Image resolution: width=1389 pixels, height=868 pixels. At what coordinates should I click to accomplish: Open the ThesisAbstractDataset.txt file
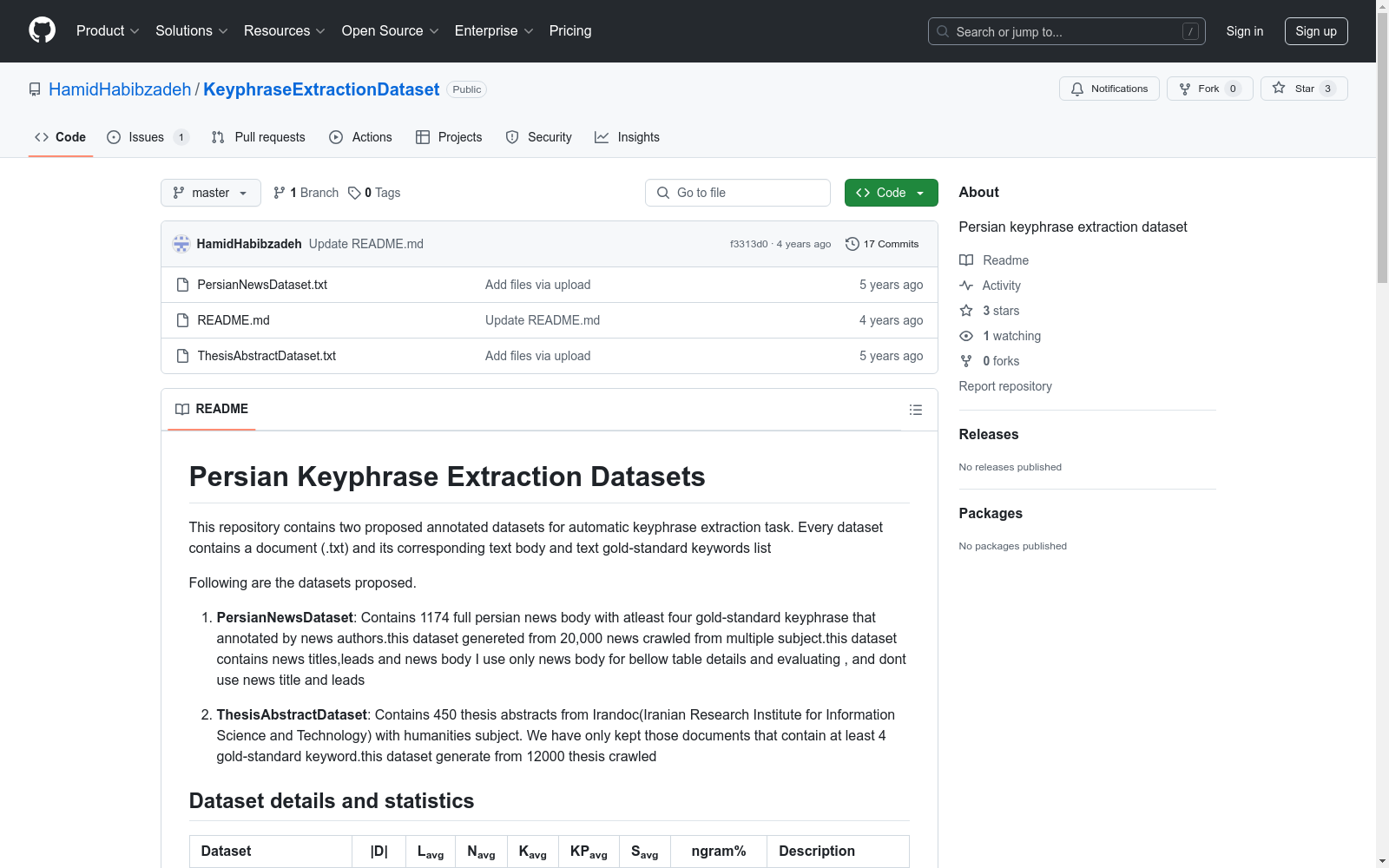[x=267, y=356]
